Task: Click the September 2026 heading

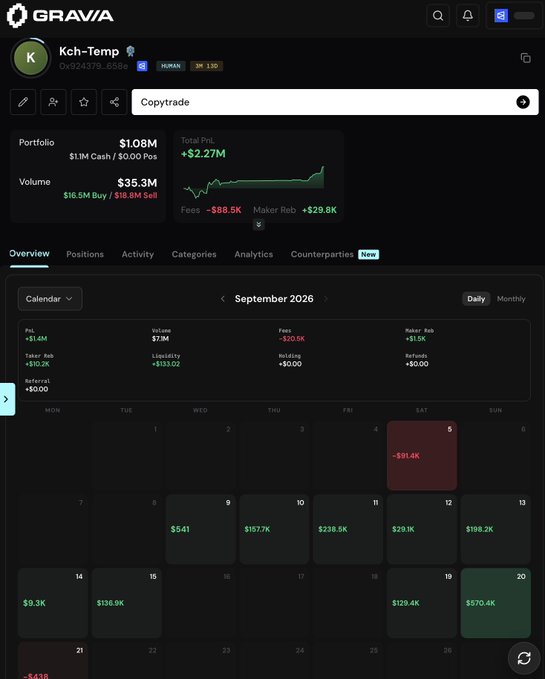Action: pos(274,299)
